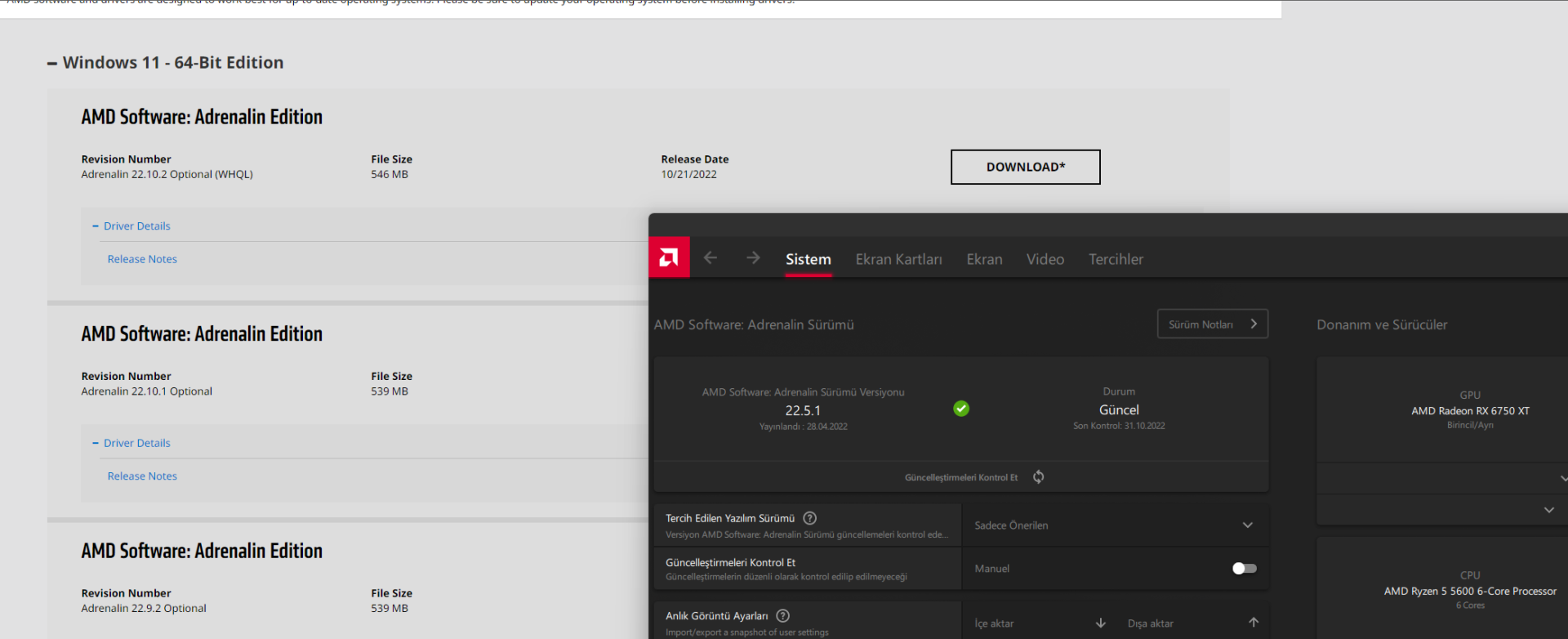This screenshot has width=1568, height=639.
Task: Click the İçe aktar down arrow icon
Action: (1101, 623)
